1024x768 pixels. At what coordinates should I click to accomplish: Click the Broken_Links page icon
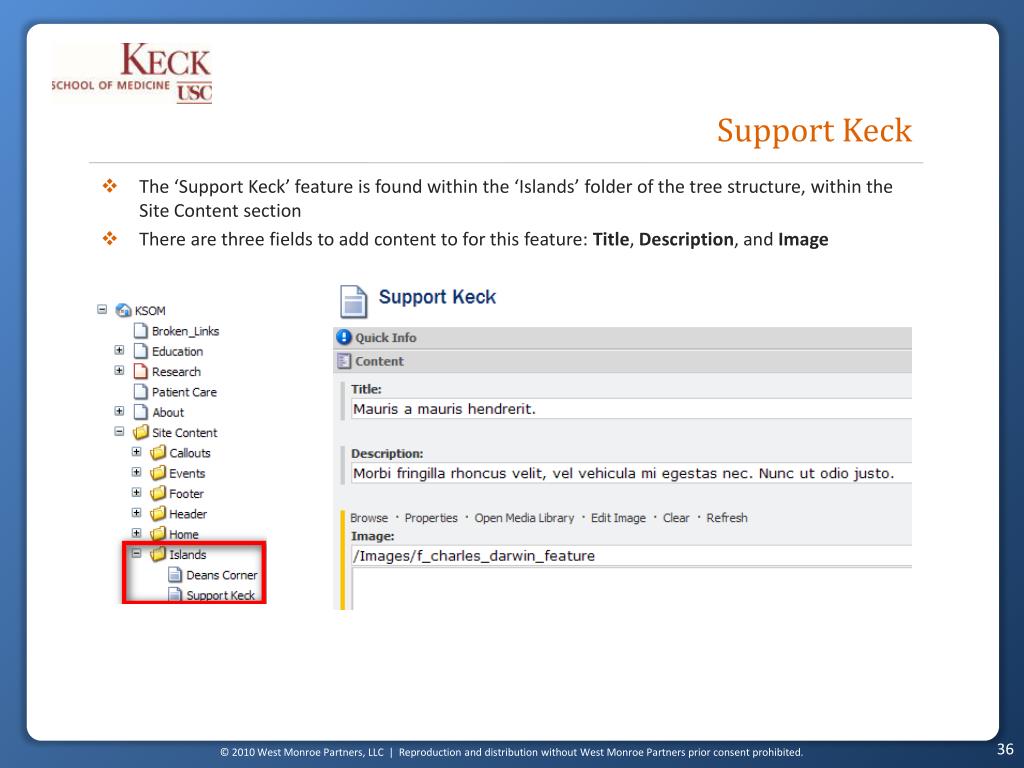tap(140, 330)
